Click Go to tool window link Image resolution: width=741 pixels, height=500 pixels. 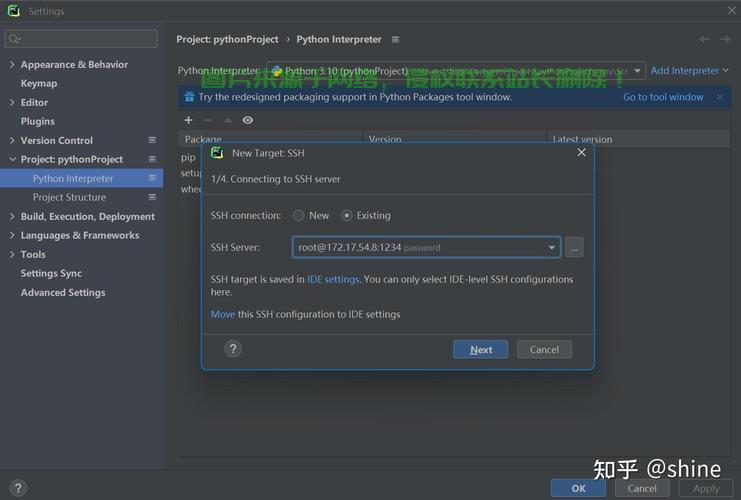click(x=663, y=97)
